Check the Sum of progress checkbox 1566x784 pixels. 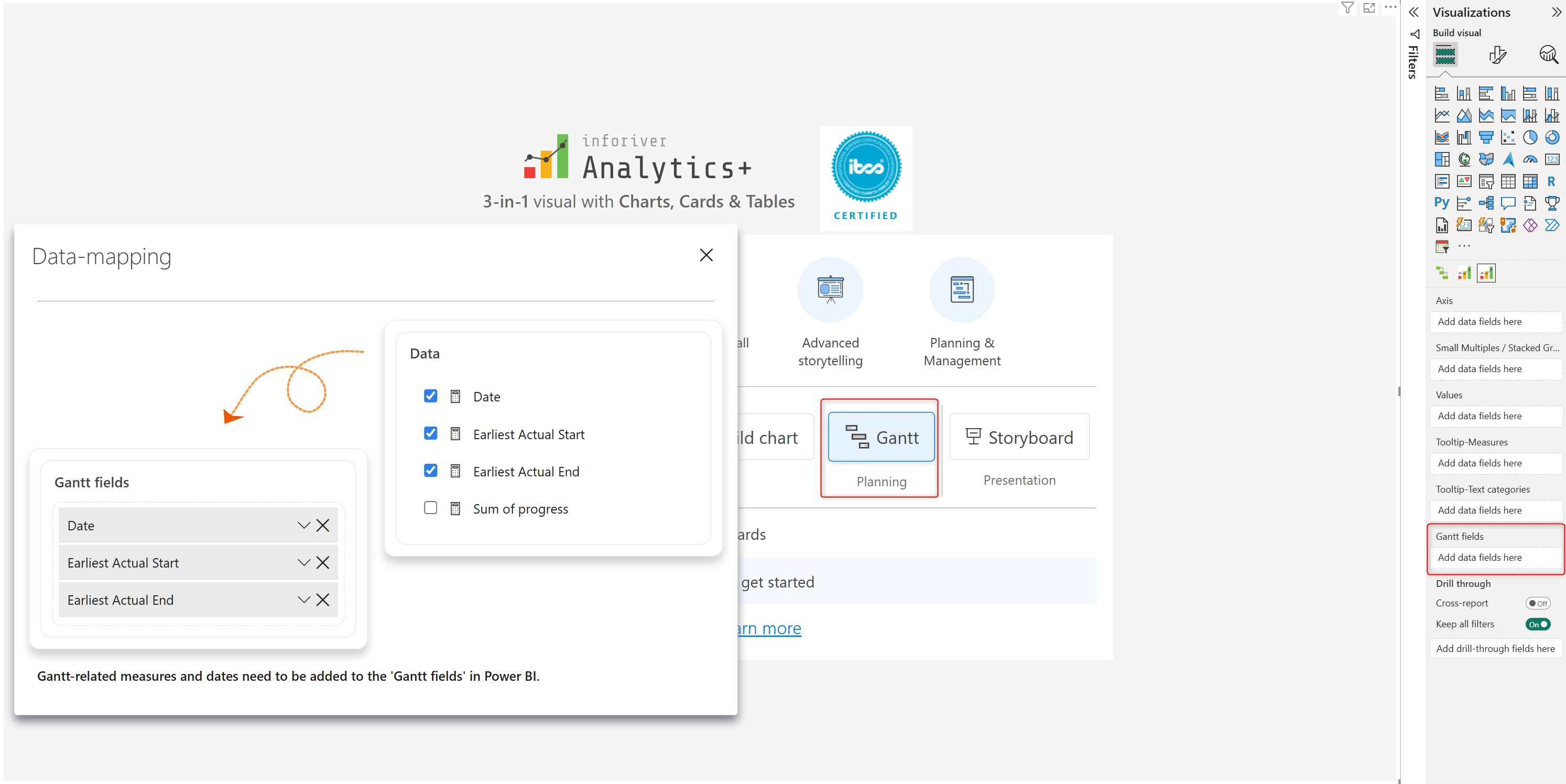click(x=430, y=508)
